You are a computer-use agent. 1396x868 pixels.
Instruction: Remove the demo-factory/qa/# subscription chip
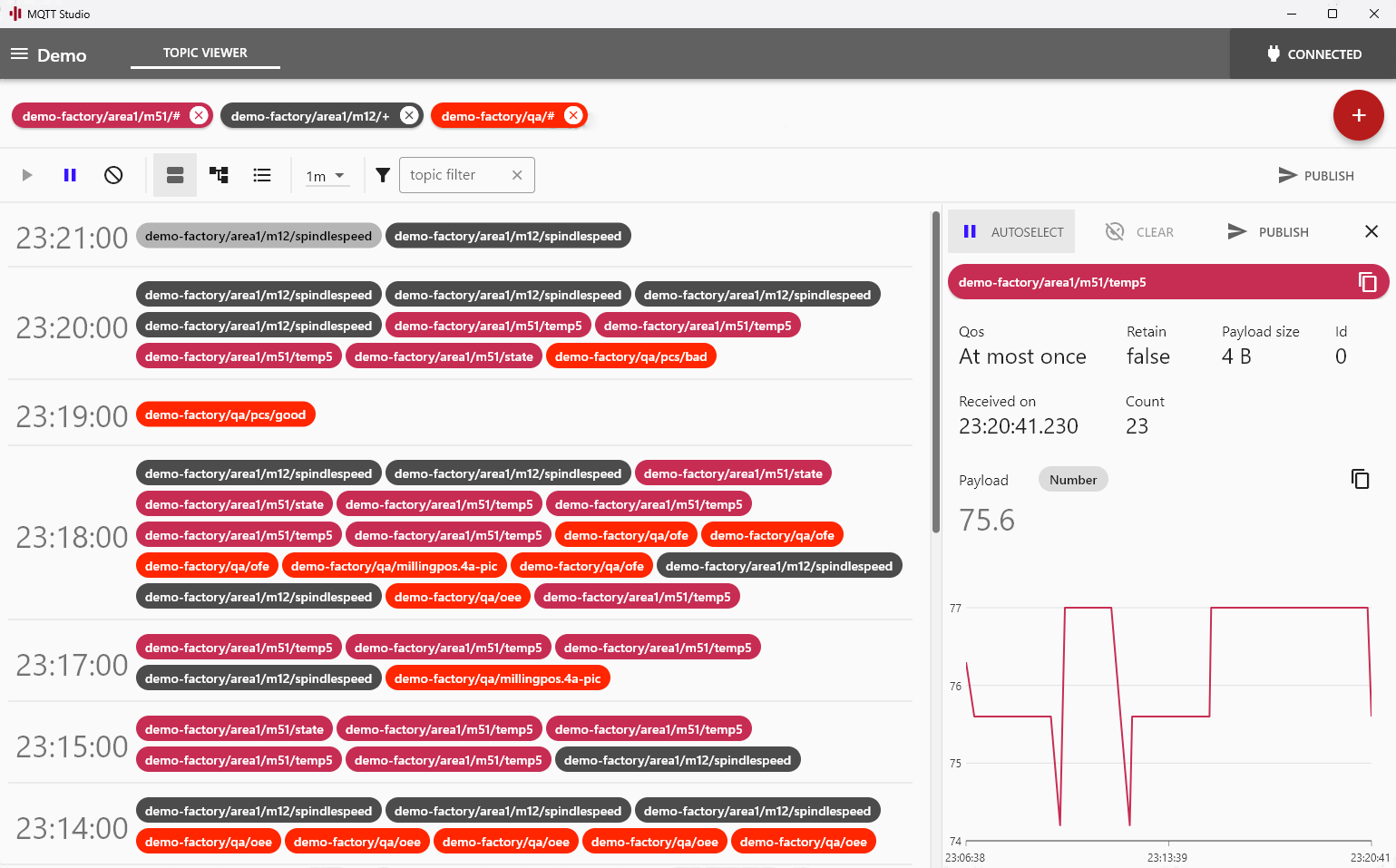click(x=573, y=115)
